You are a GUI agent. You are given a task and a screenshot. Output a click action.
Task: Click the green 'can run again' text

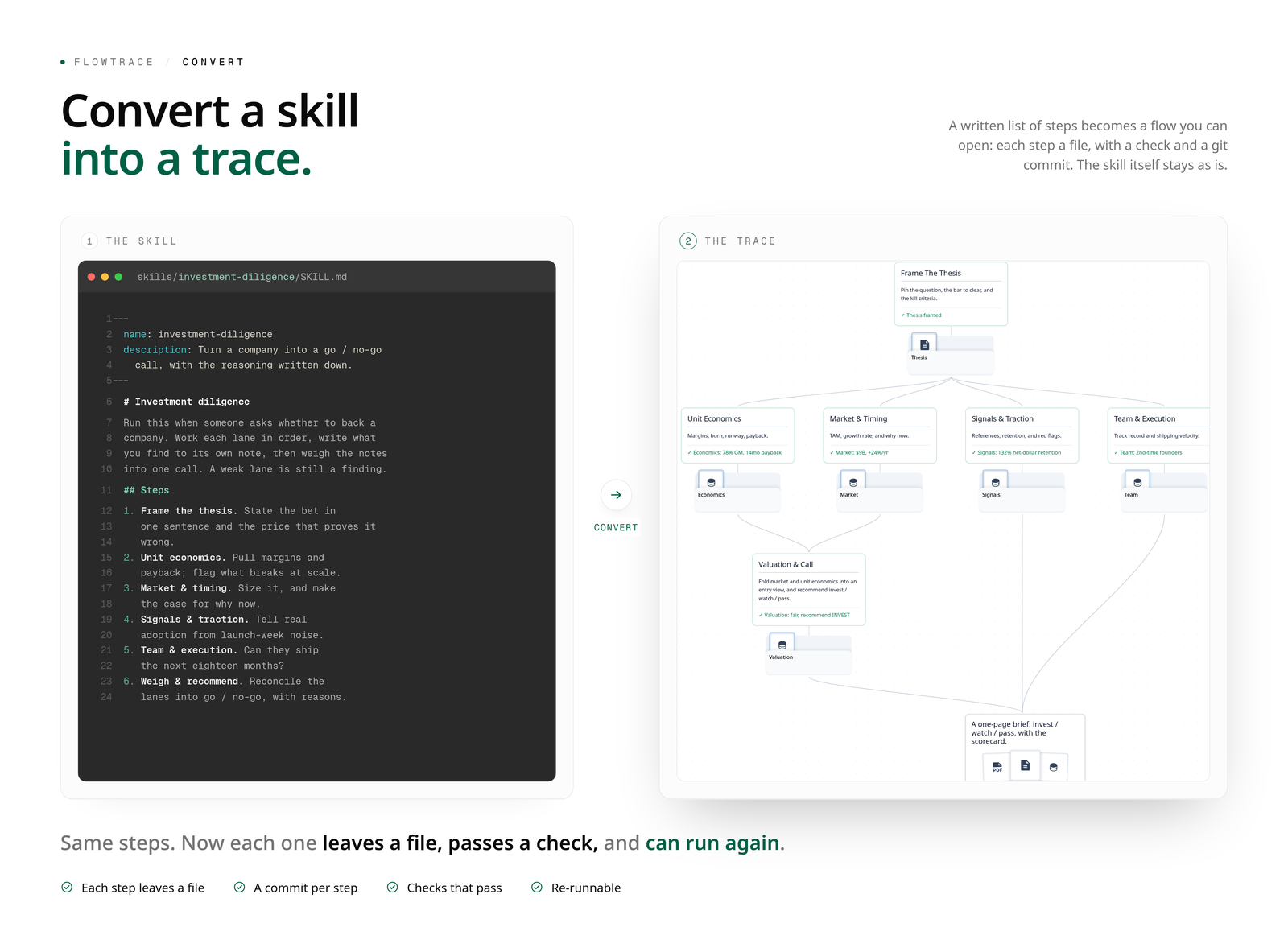click(x=712, y=843)
